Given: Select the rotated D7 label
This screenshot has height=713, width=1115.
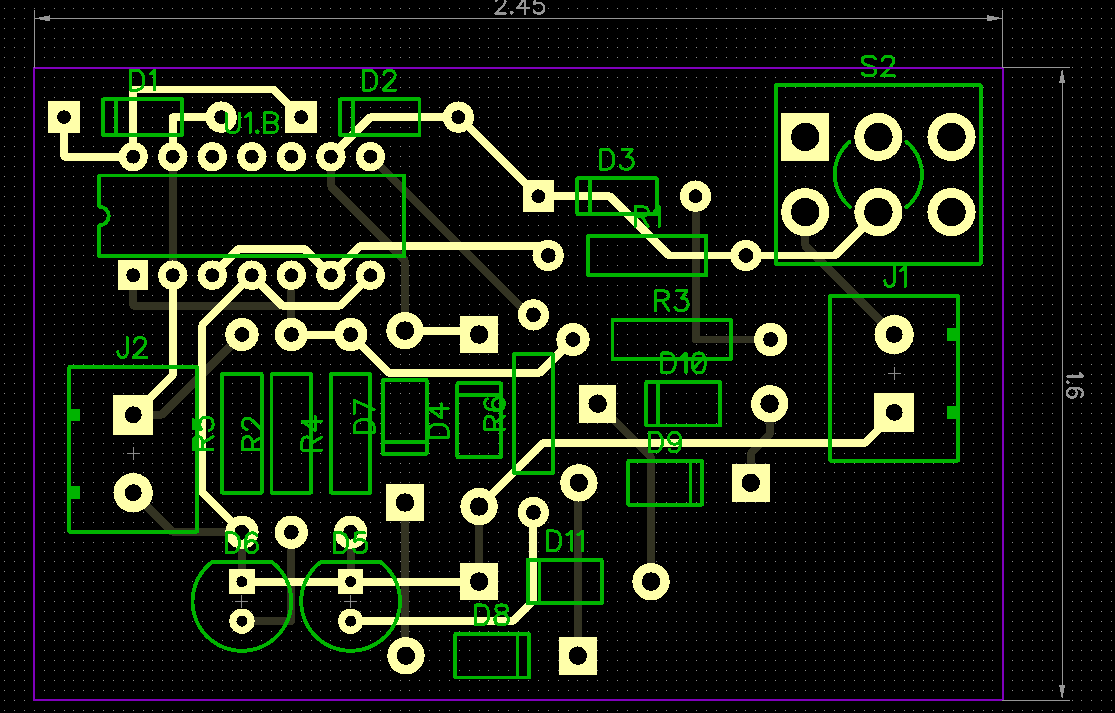Looking at the screenshot, I should pyautogui.click(x=364, y=417).
